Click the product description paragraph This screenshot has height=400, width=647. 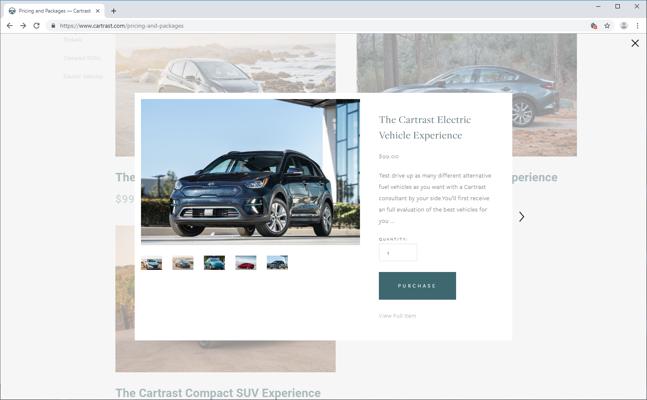click(x=435, y=198)
